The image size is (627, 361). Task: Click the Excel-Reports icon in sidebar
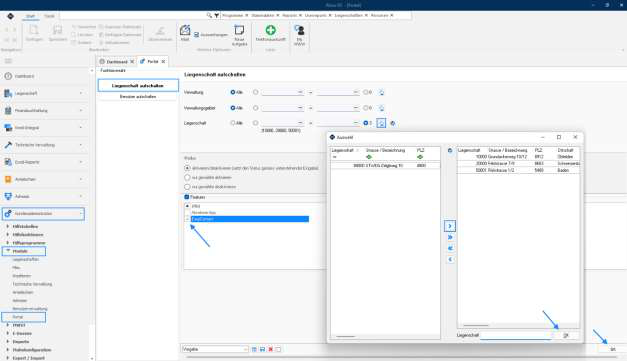(8, 162)
